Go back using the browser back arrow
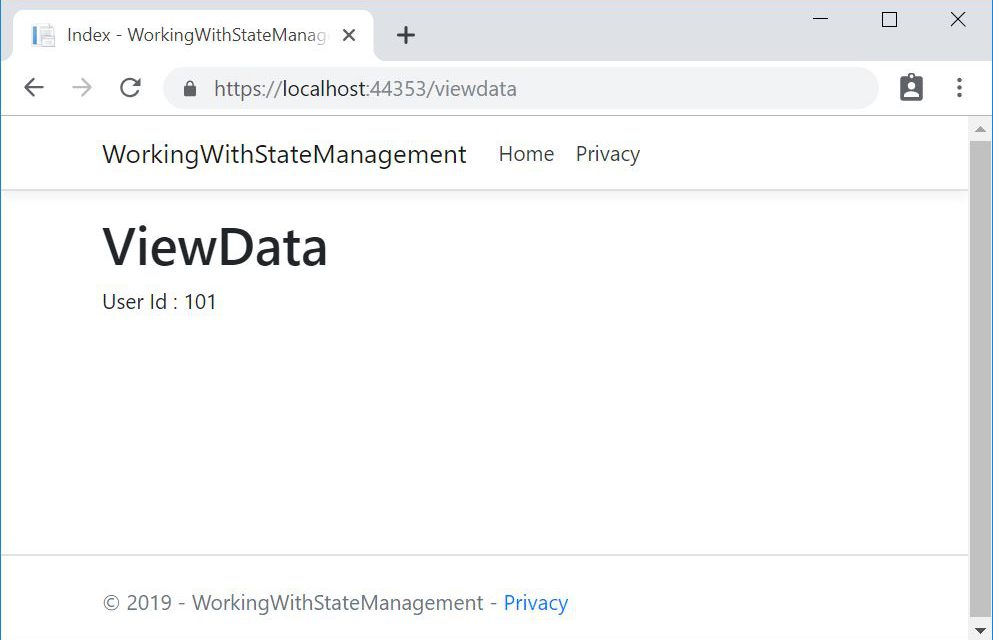Screen dimensions: 993x640 34,88
